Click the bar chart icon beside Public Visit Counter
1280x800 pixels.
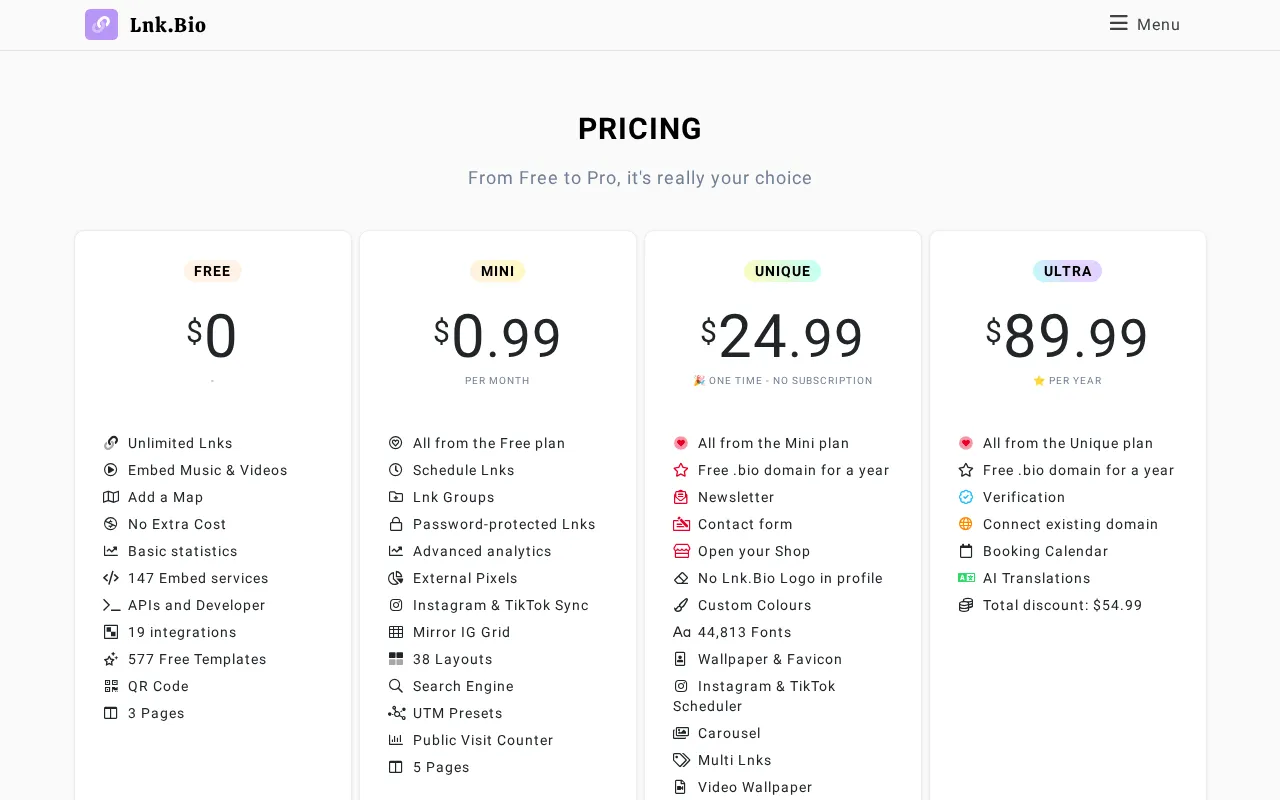pos(396,740)
